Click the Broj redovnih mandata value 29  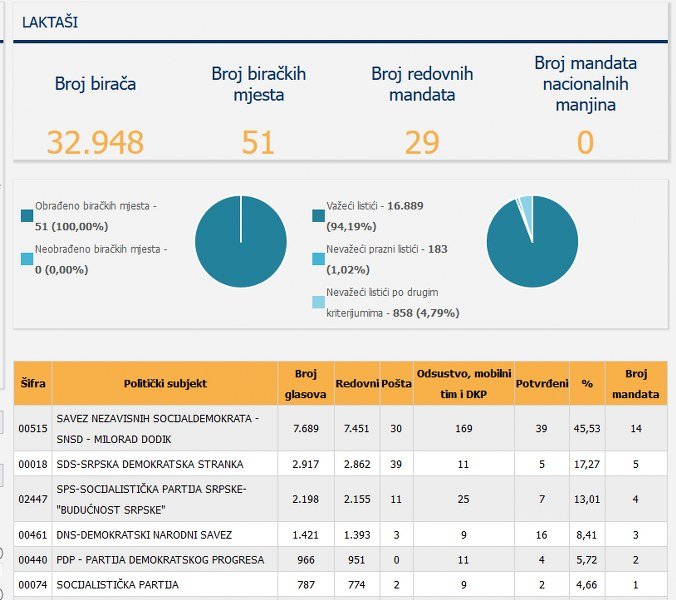(x=422, y=142)
